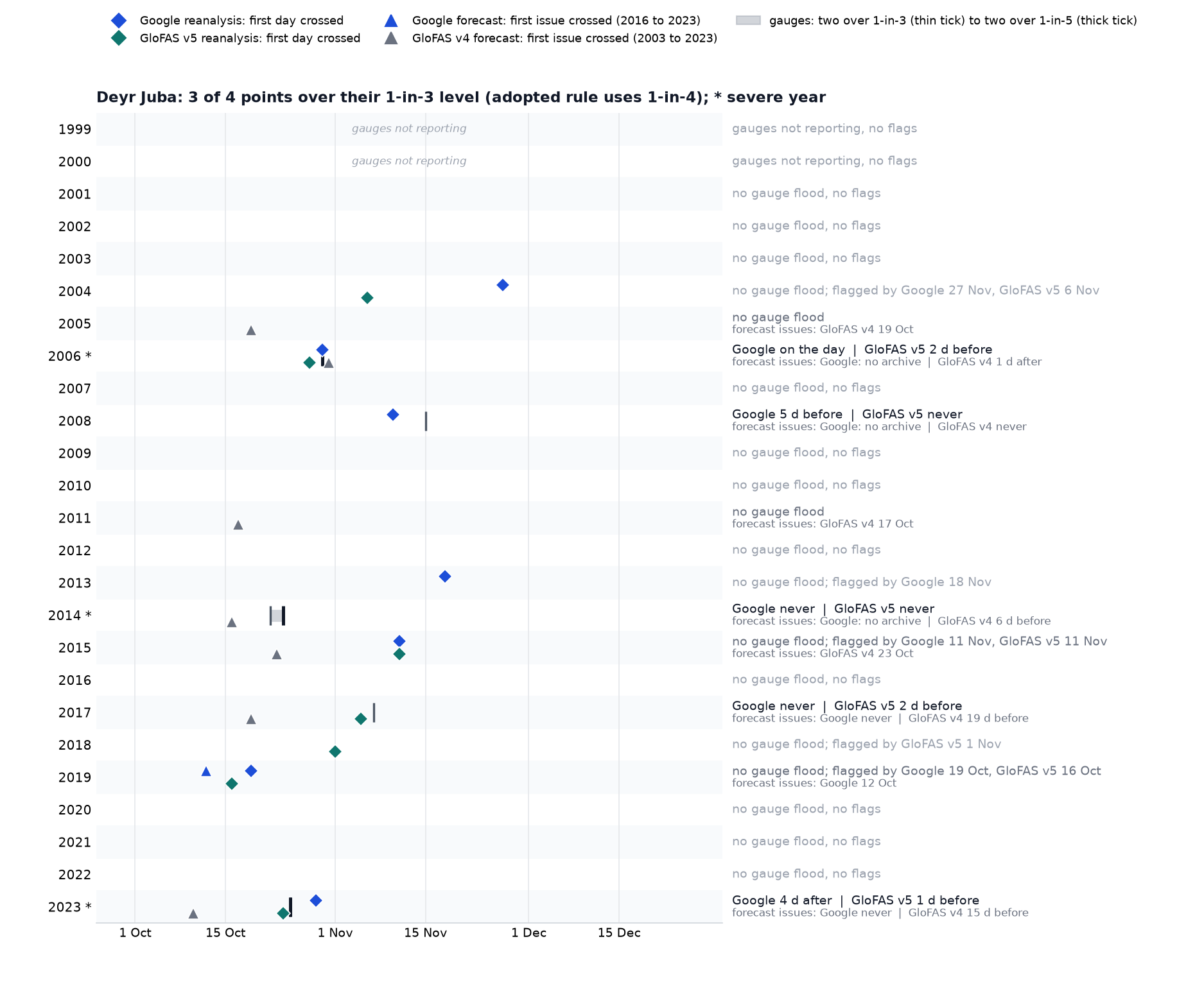Click 'gauges not reporting' italic text in 2000 row
Image resolution: width=1204 pixels, height=982 pixels.
pos(409,161)
